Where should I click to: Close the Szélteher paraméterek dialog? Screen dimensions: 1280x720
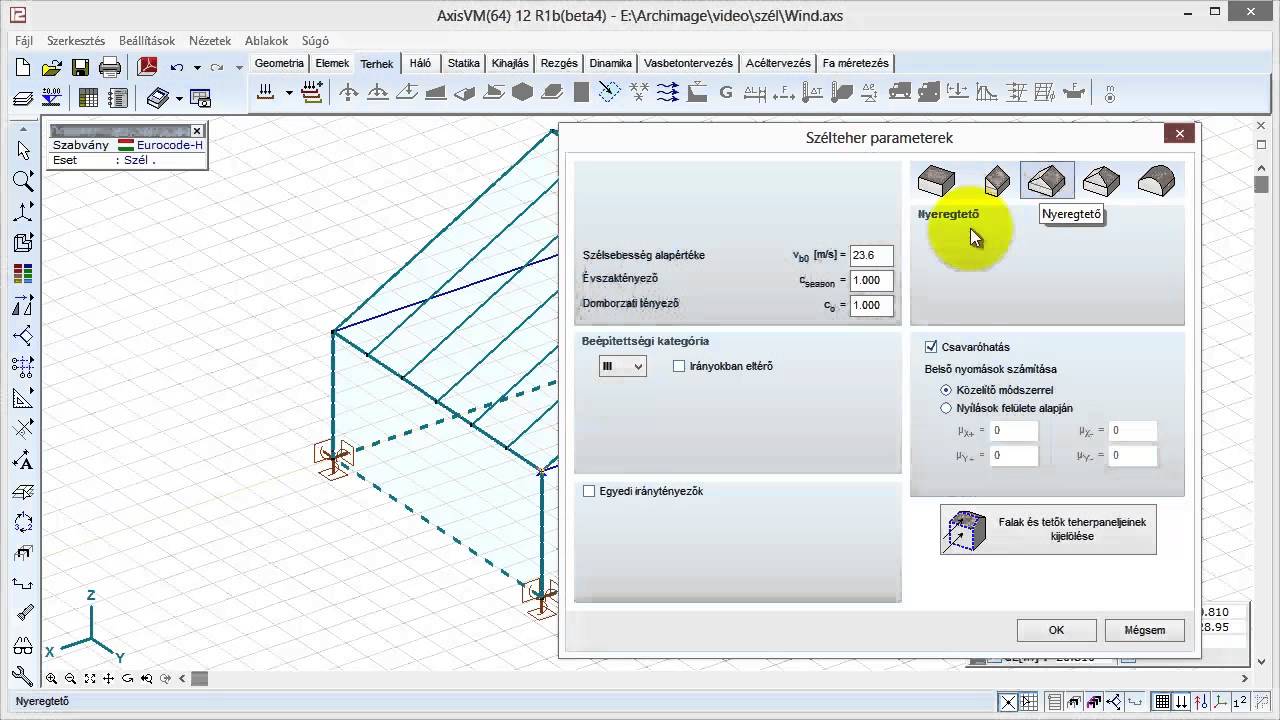point(1179,134)
